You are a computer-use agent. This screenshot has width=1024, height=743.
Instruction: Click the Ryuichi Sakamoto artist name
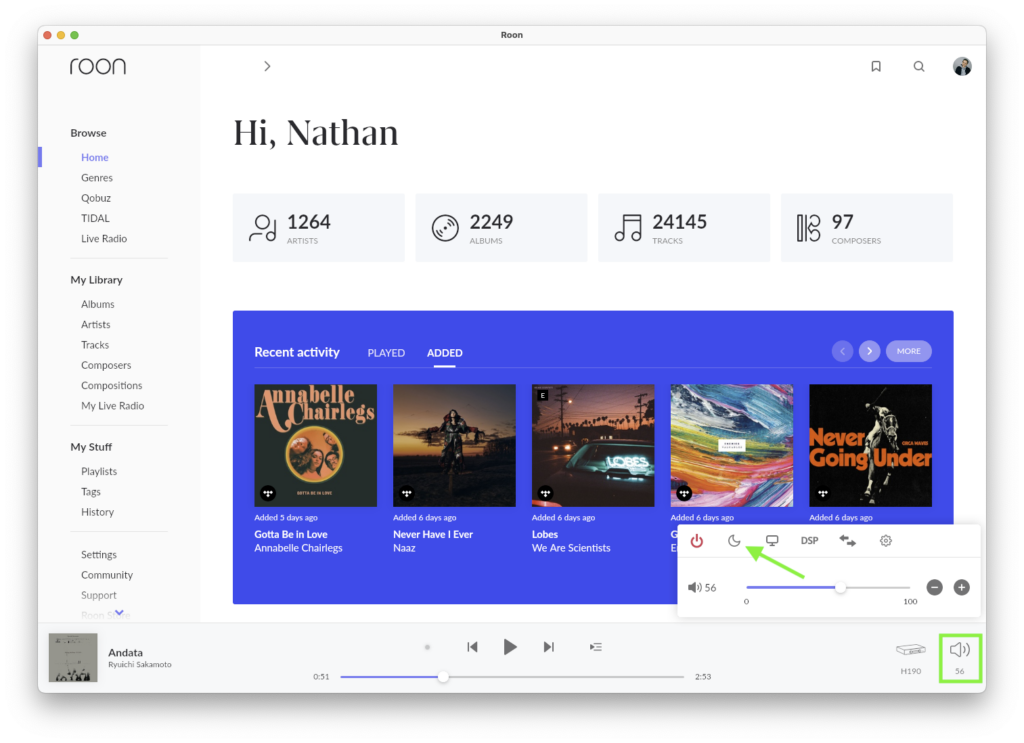tap(140, 665)
